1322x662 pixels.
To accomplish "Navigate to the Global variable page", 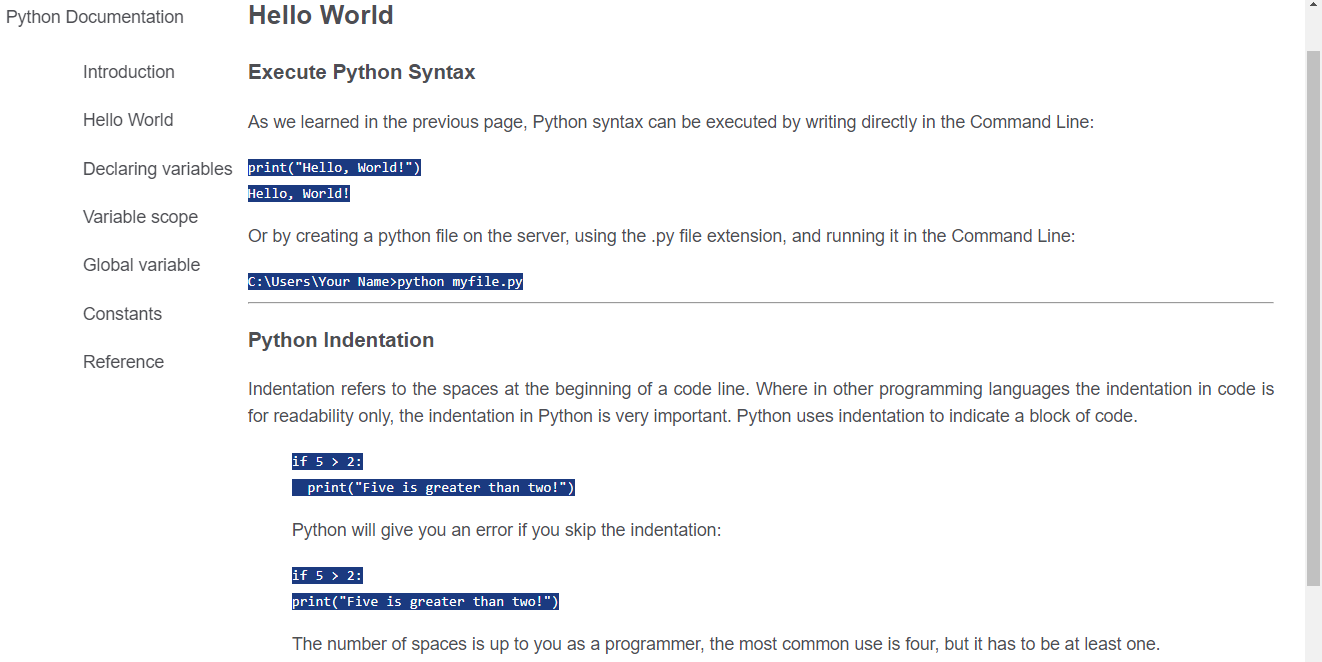I will coord(141,265).
